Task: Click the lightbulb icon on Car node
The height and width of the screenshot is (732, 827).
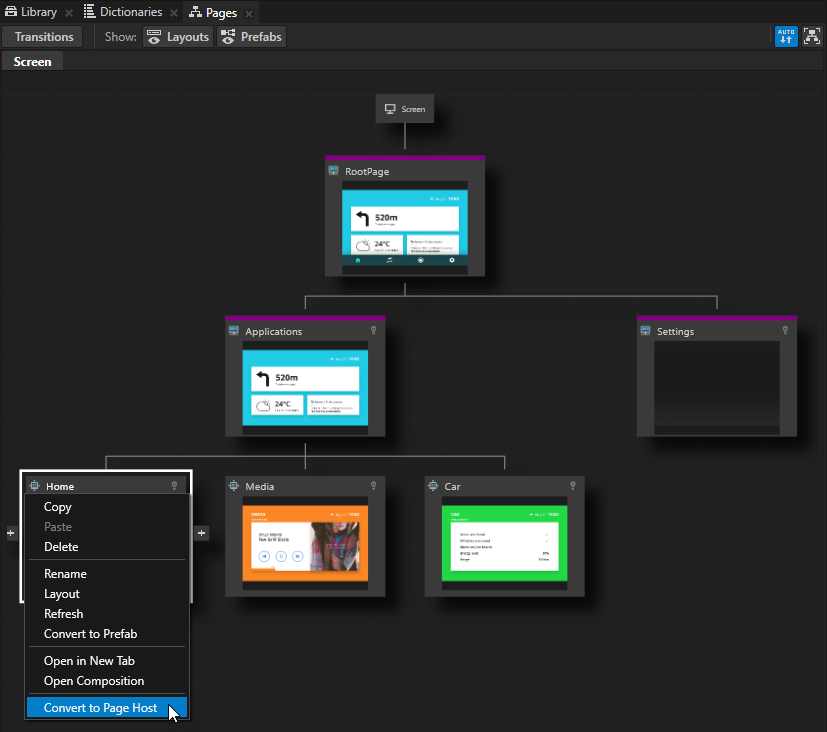Action: click(573, 486)
